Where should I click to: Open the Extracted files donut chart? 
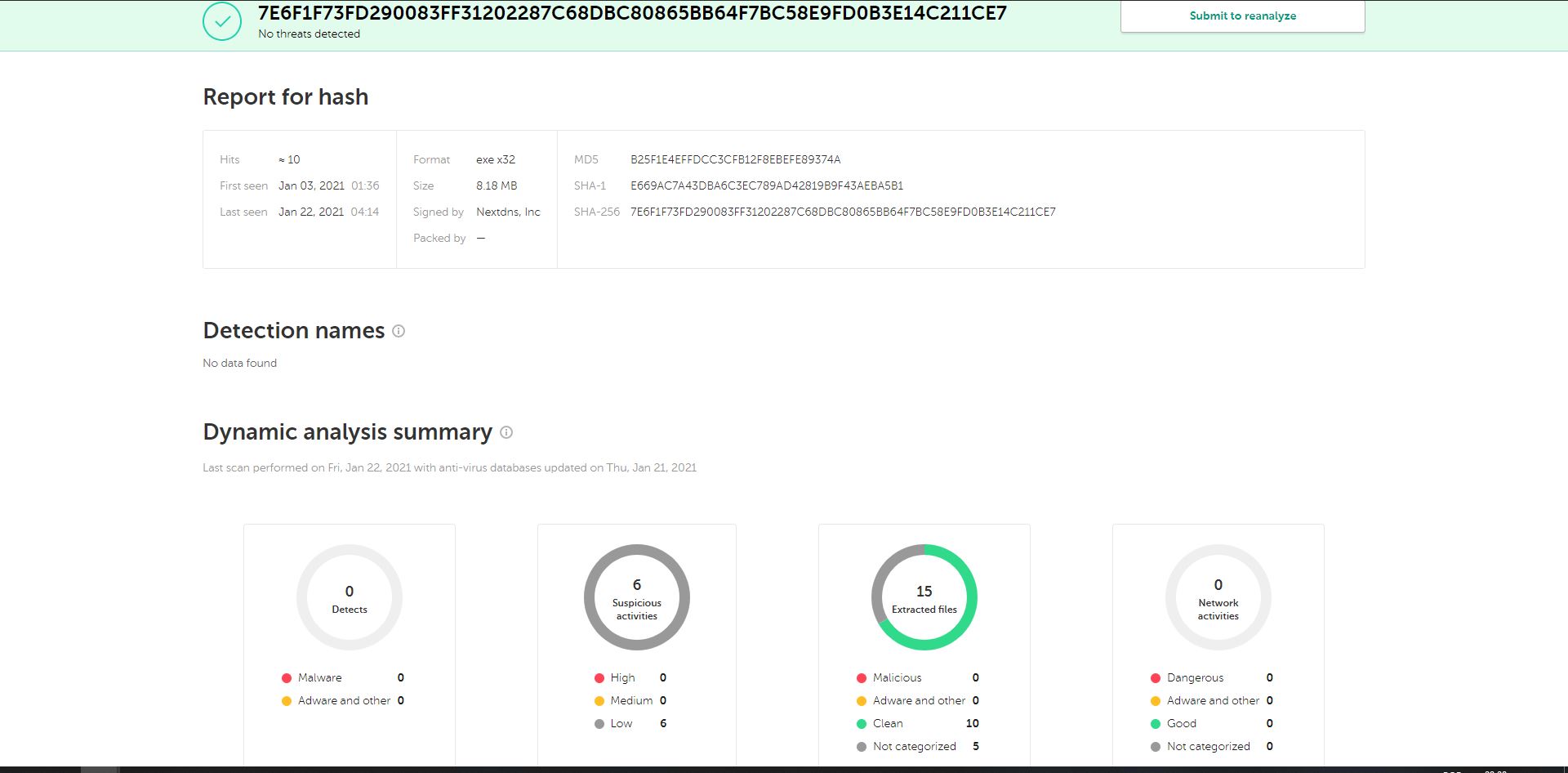click(924, 597)
